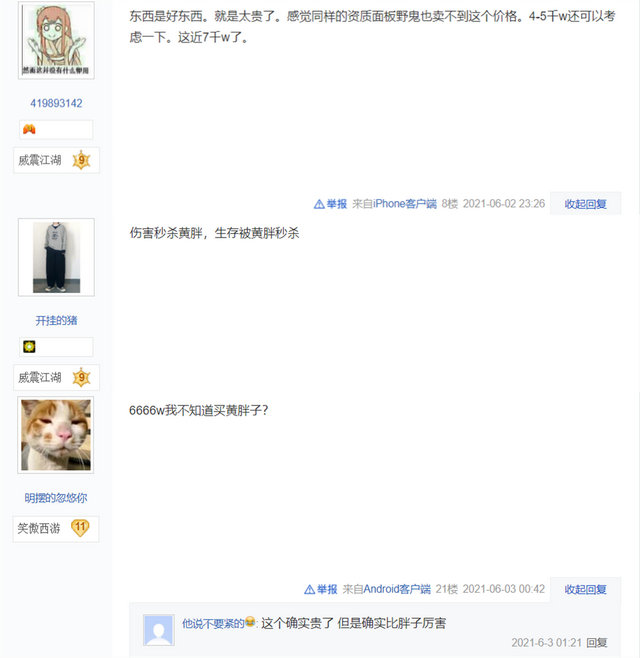Viewport: 640px width, 658px height.
Task: Open the profile link 明摆的忽悠你
Action: [56, 498]
